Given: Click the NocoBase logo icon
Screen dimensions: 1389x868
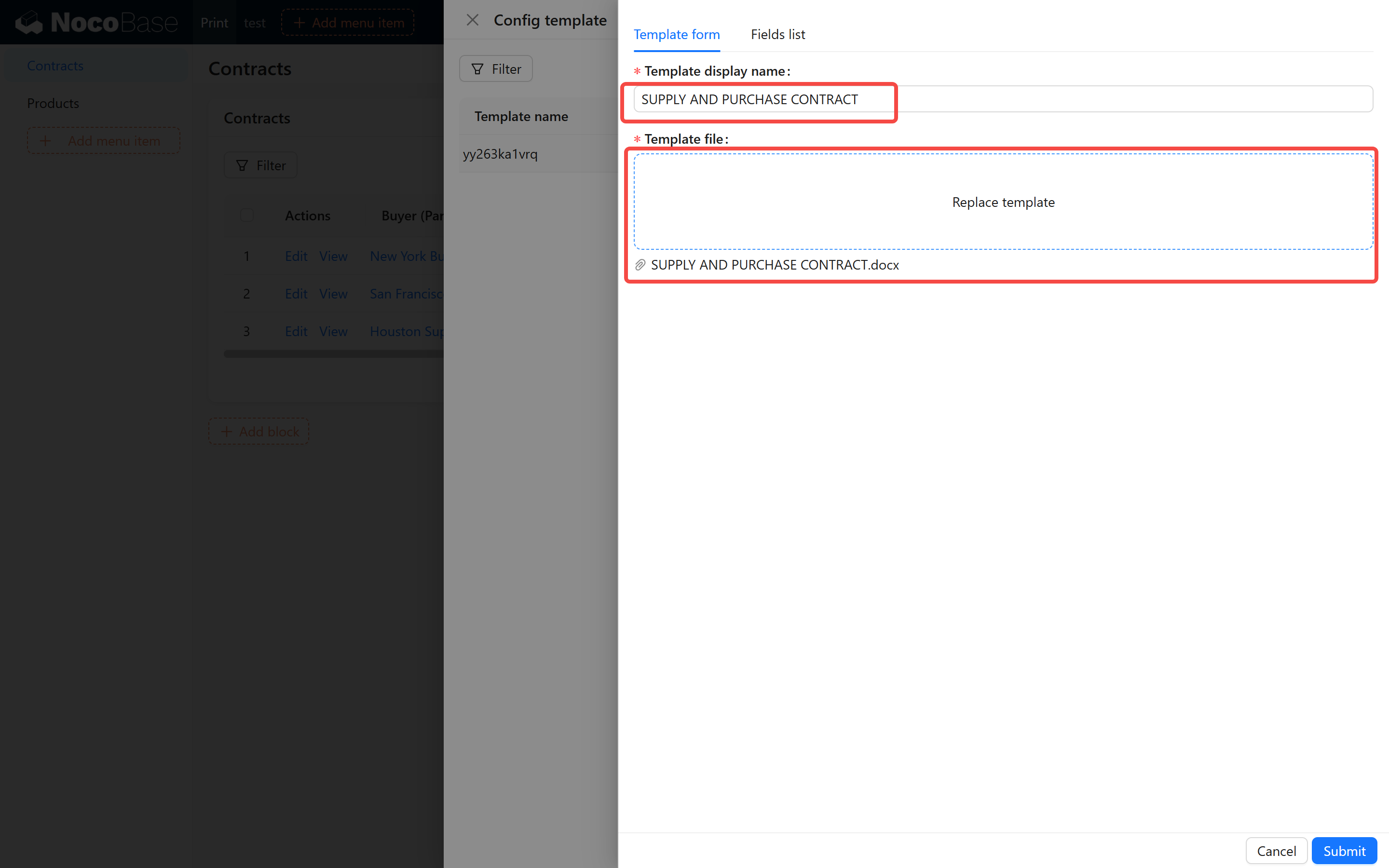Looking at the screenshot, I should click(x=29, y=22).
